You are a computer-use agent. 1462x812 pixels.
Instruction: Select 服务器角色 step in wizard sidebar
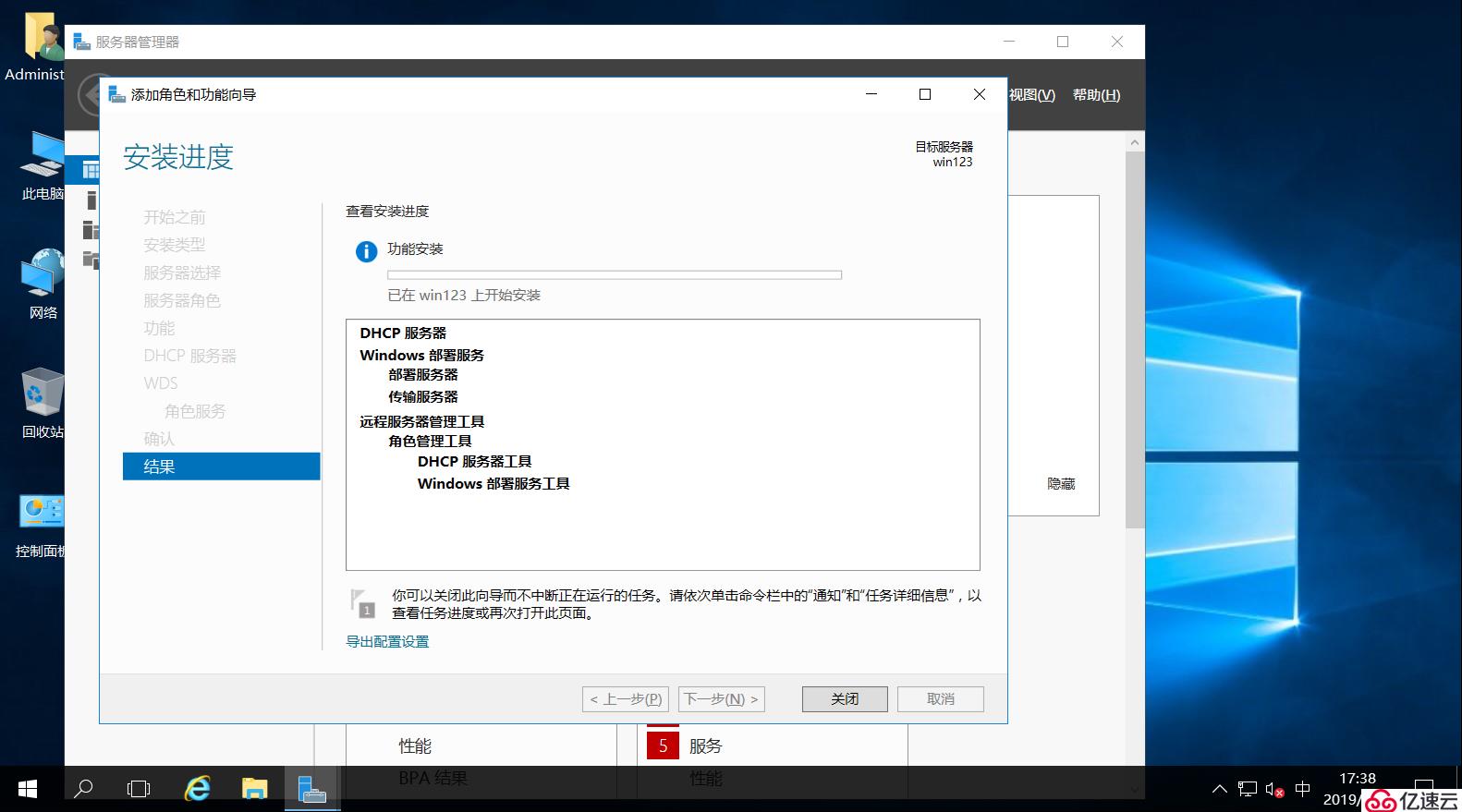click(x=182, y=300)
